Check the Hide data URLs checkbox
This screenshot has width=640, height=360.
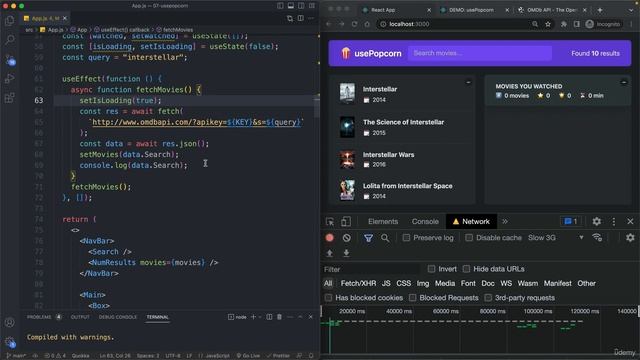[x=467, y=269]
